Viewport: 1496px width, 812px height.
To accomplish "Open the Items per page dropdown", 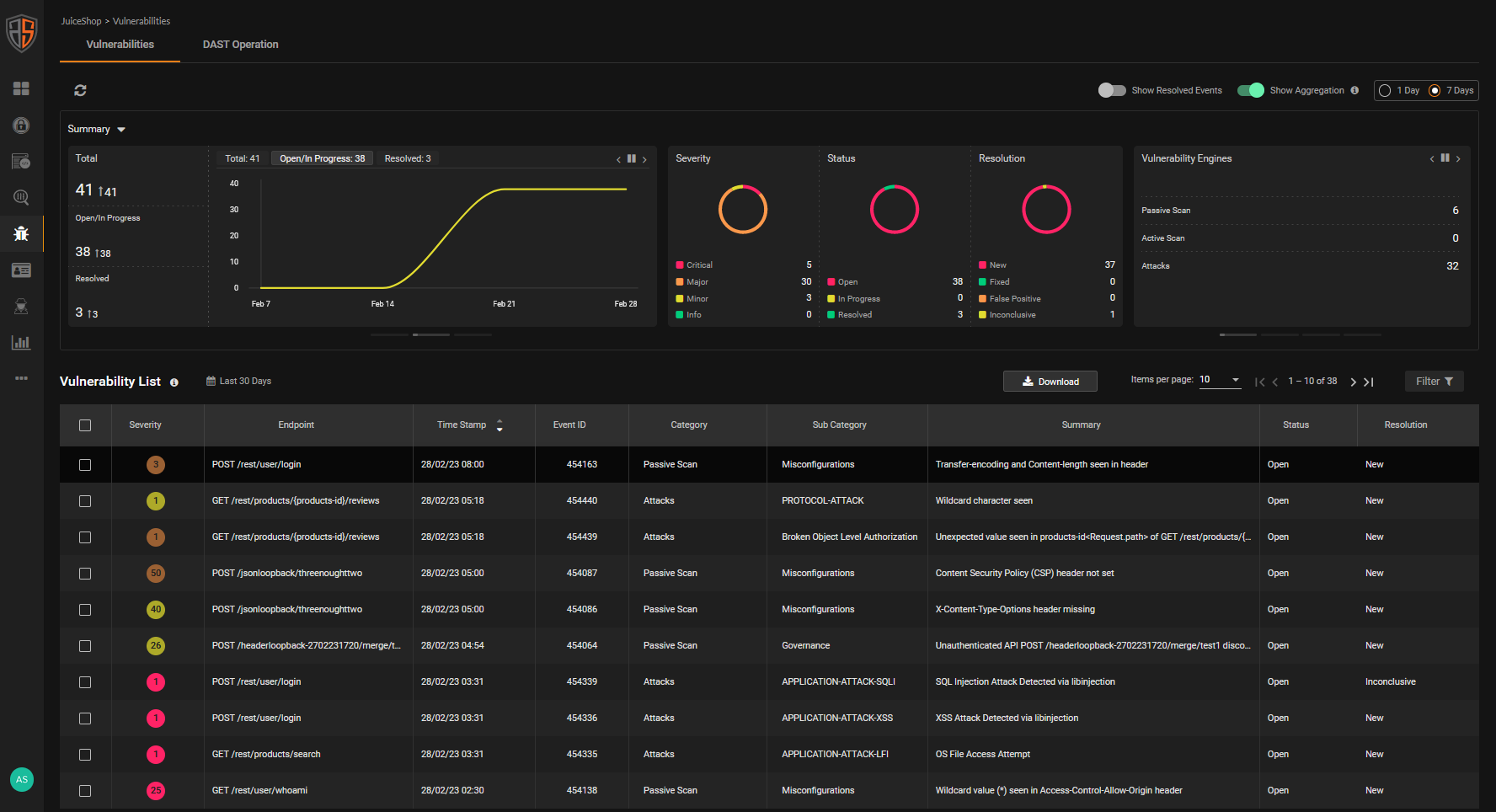I will click(1220, 380).
